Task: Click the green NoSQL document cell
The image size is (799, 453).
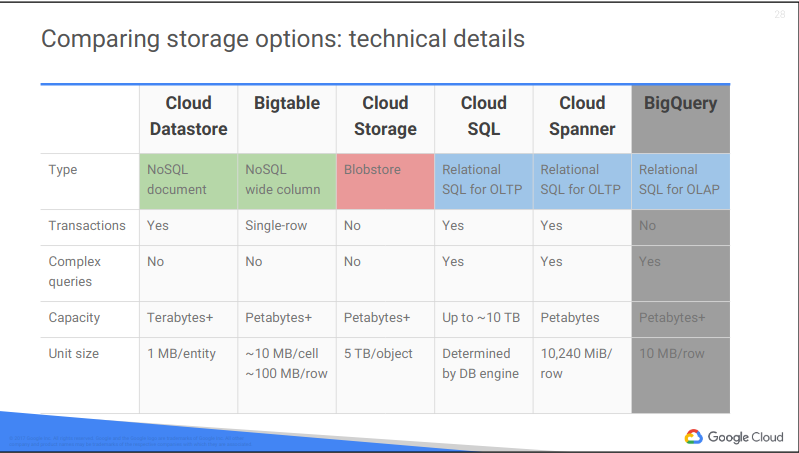Action: (188, 180)
